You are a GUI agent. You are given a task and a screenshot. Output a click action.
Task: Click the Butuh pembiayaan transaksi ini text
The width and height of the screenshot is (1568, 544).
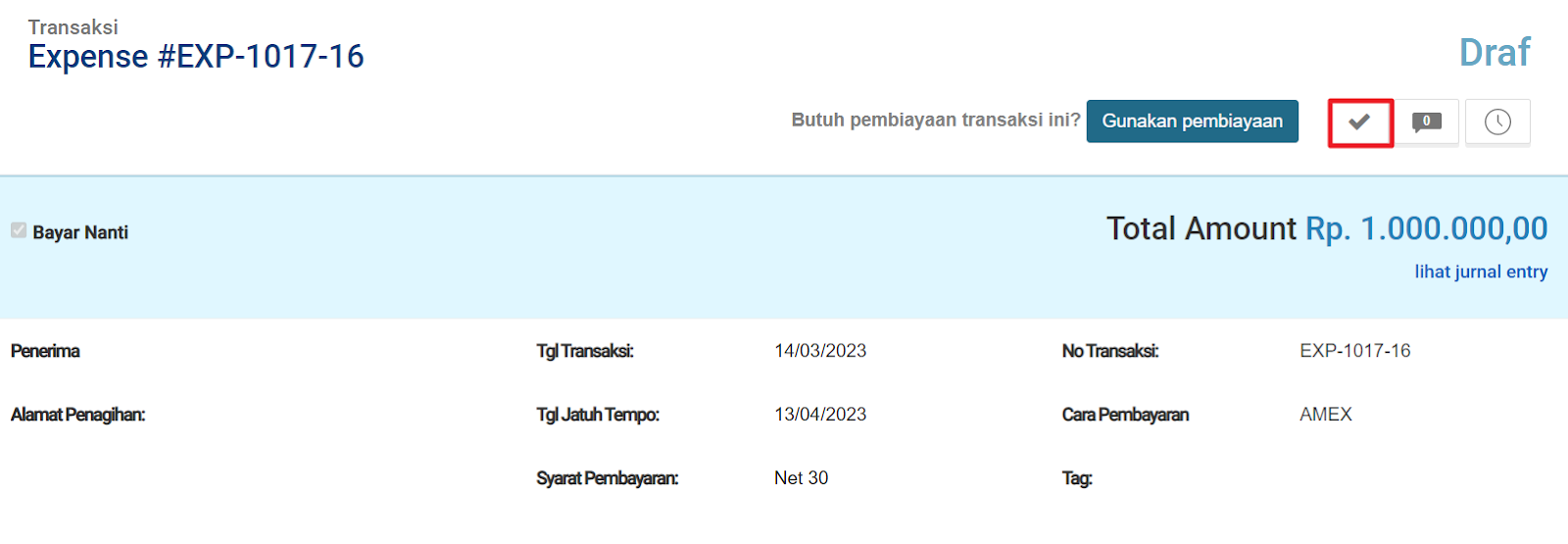coord(936,120)
